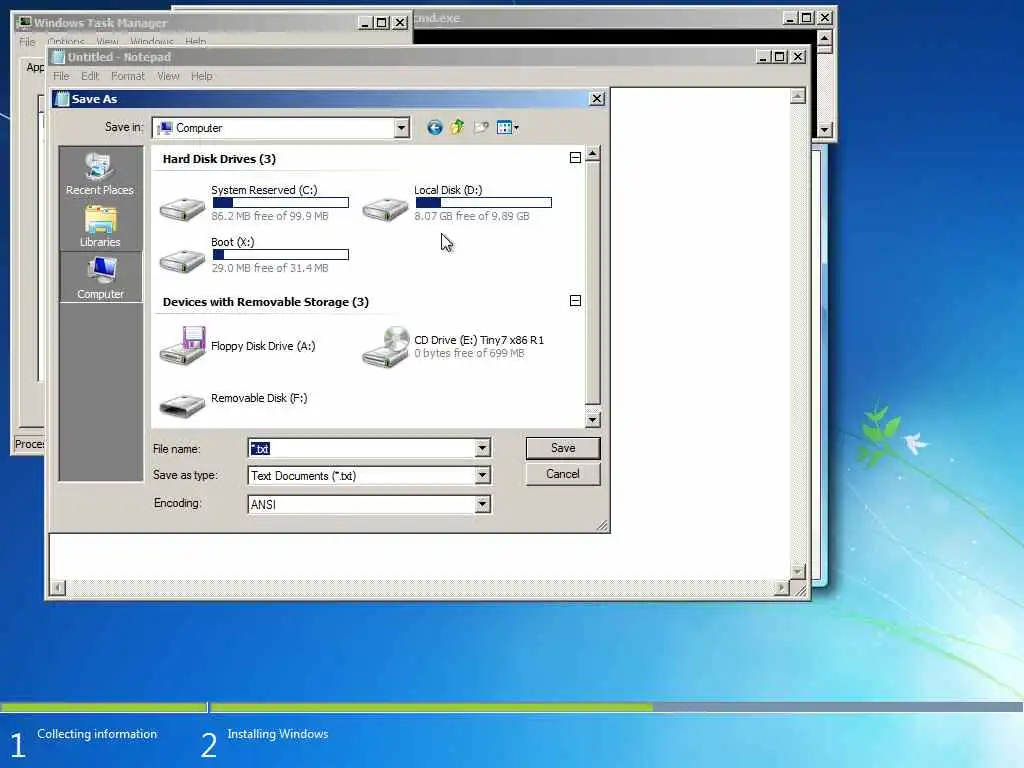Click 0 bytes free of 699 MB text
This screenshot has height=768, width=1024.
point(469,353)
